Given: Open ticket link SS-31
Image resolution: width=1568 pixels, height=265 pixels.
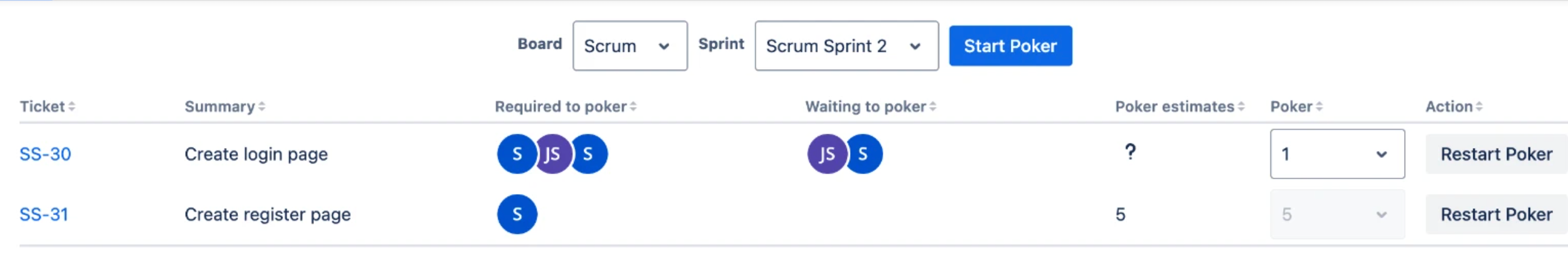Looking at the screenshot, I should click(44, 214).
